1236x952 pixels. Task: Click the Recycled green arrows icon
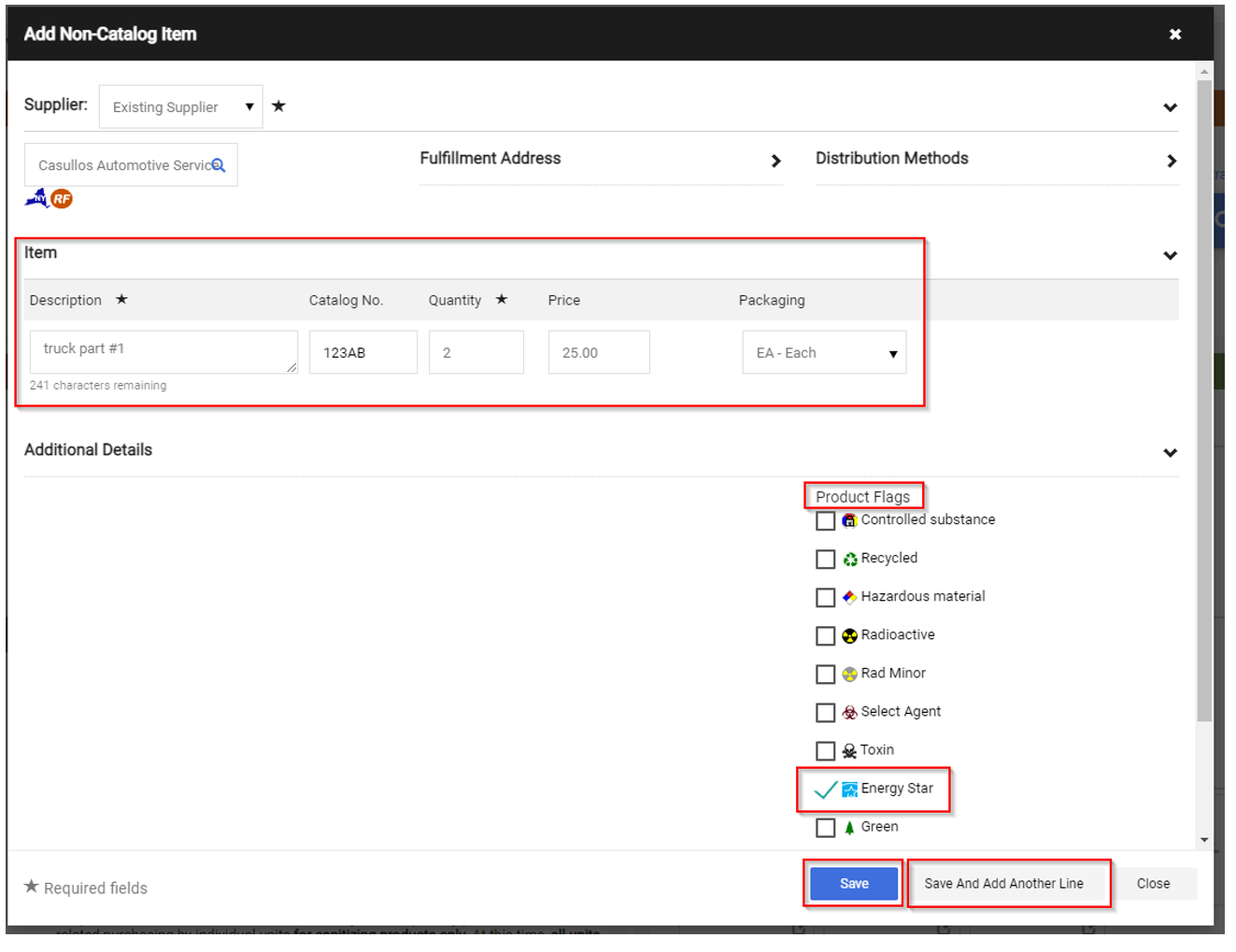(x=849, y=560)
